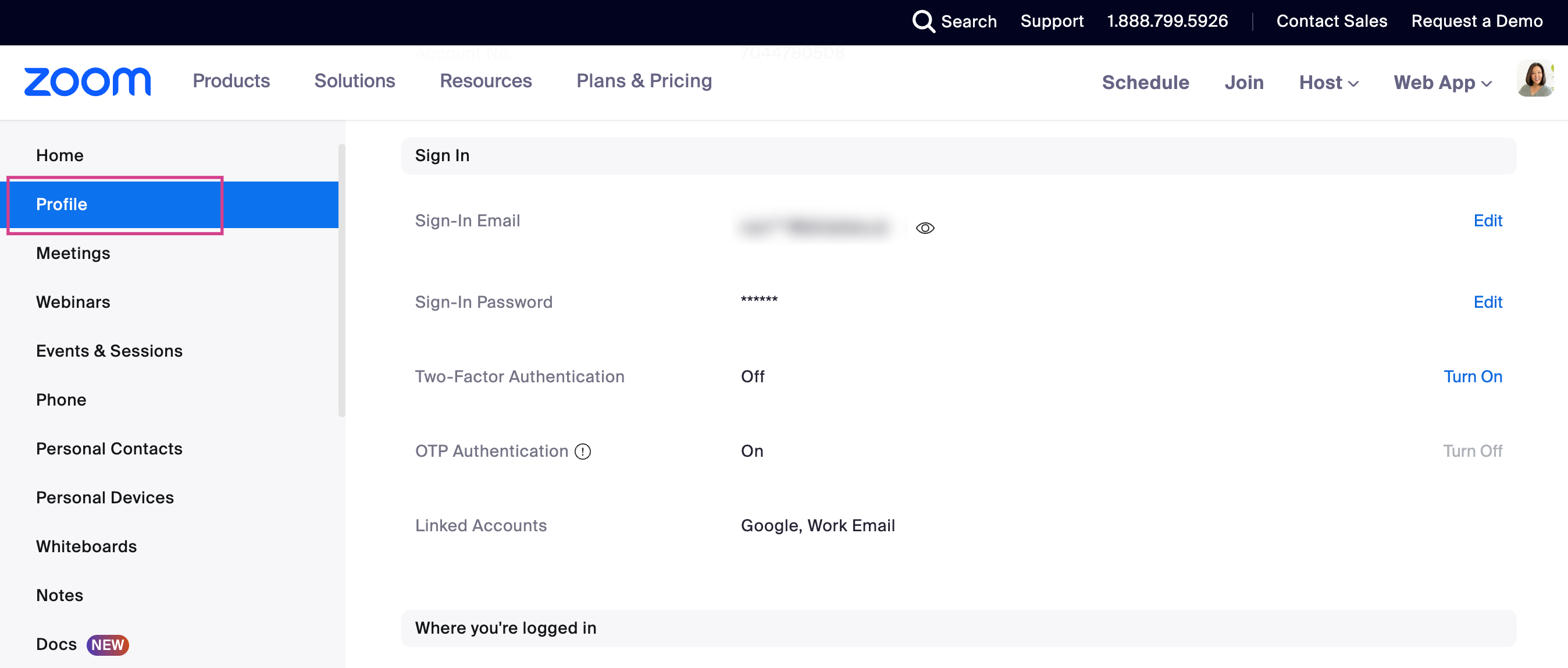Click the NEW badge beside Docs
The height and width of the screenshot is (668, 1568).
(x=108, y=644)
